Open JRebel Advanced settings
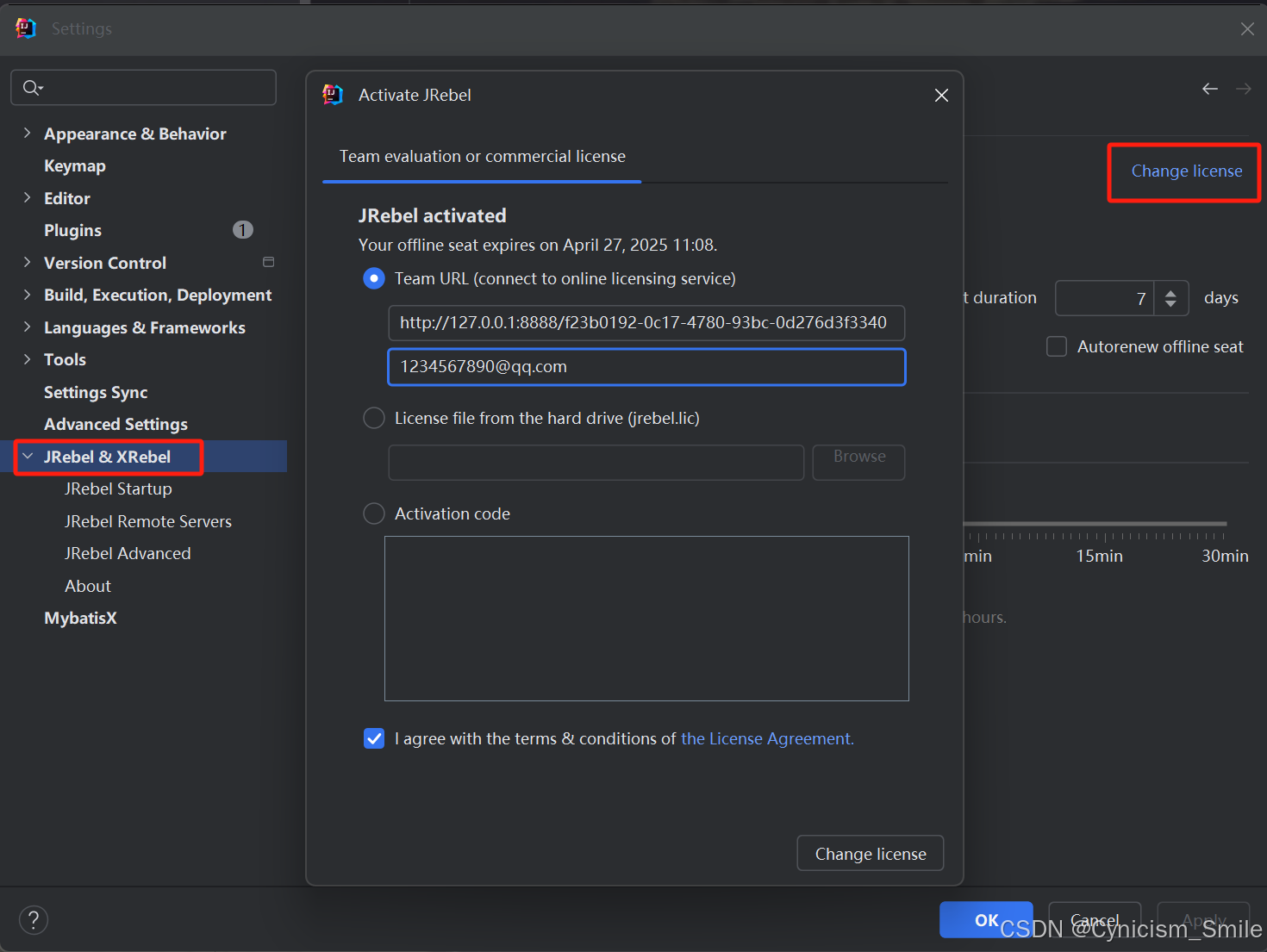 [128, 553]
